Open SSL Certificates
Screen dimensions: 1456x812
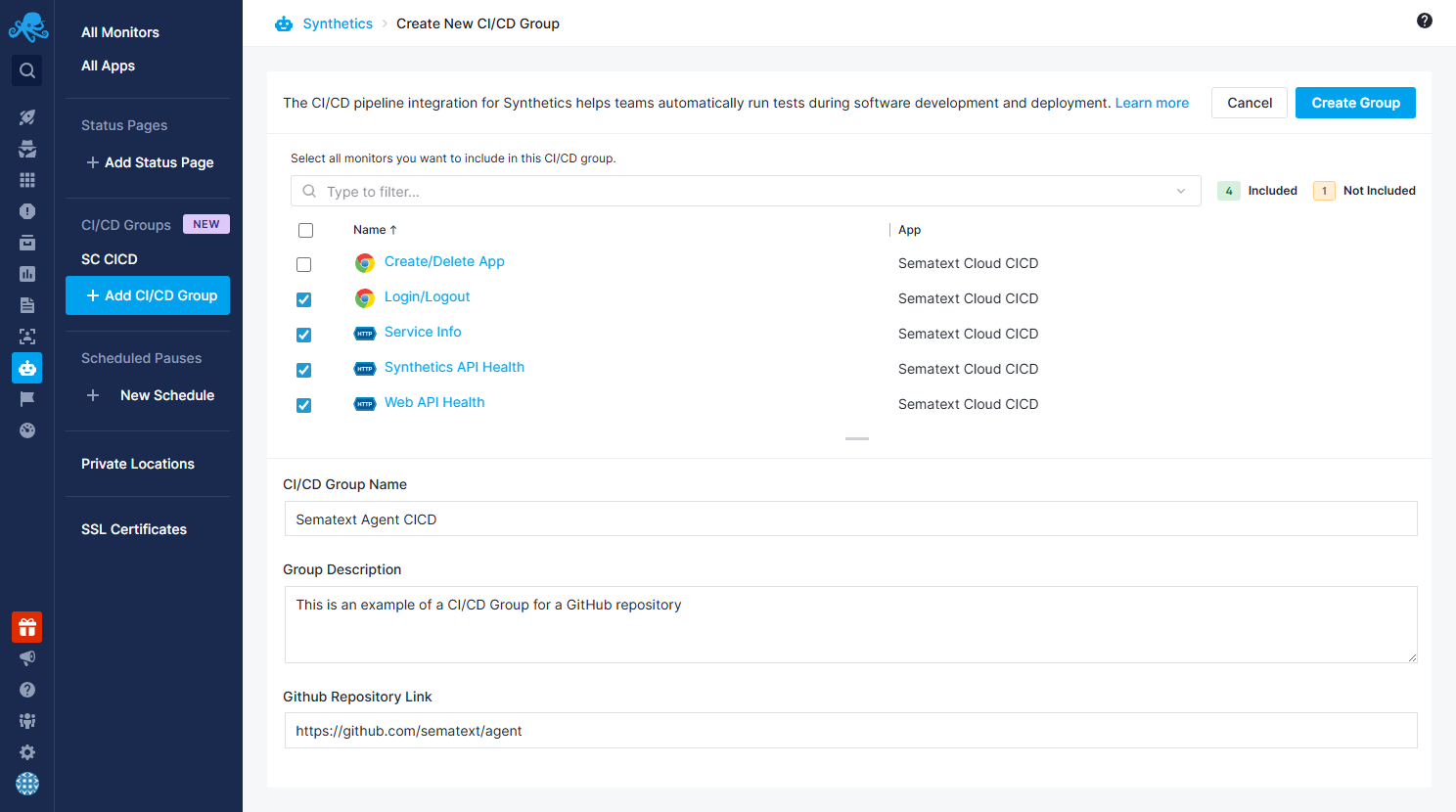(x=134, y=529)
